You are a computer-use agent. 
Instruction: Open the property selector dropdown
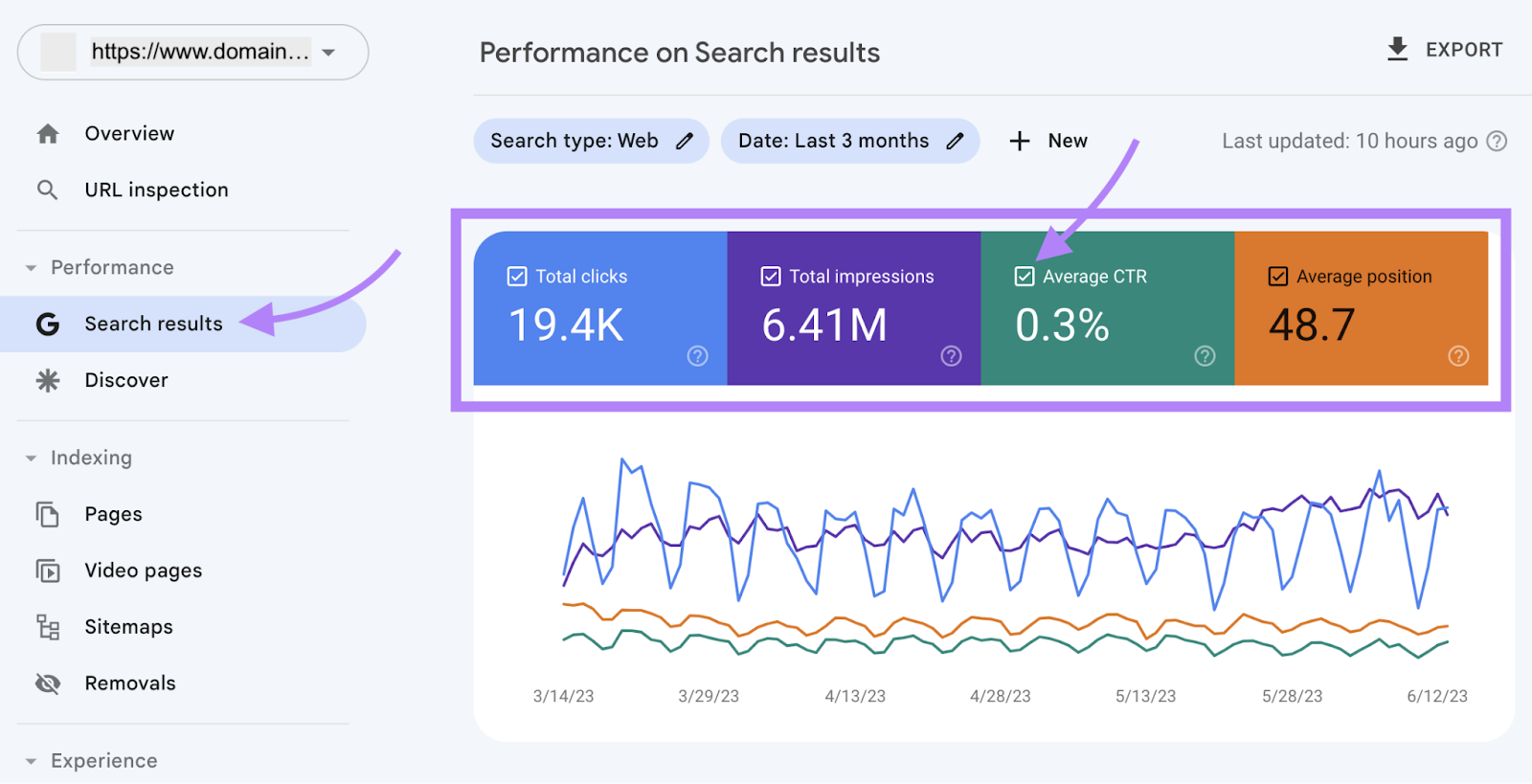pyautogui.click(x=328, y=53)
